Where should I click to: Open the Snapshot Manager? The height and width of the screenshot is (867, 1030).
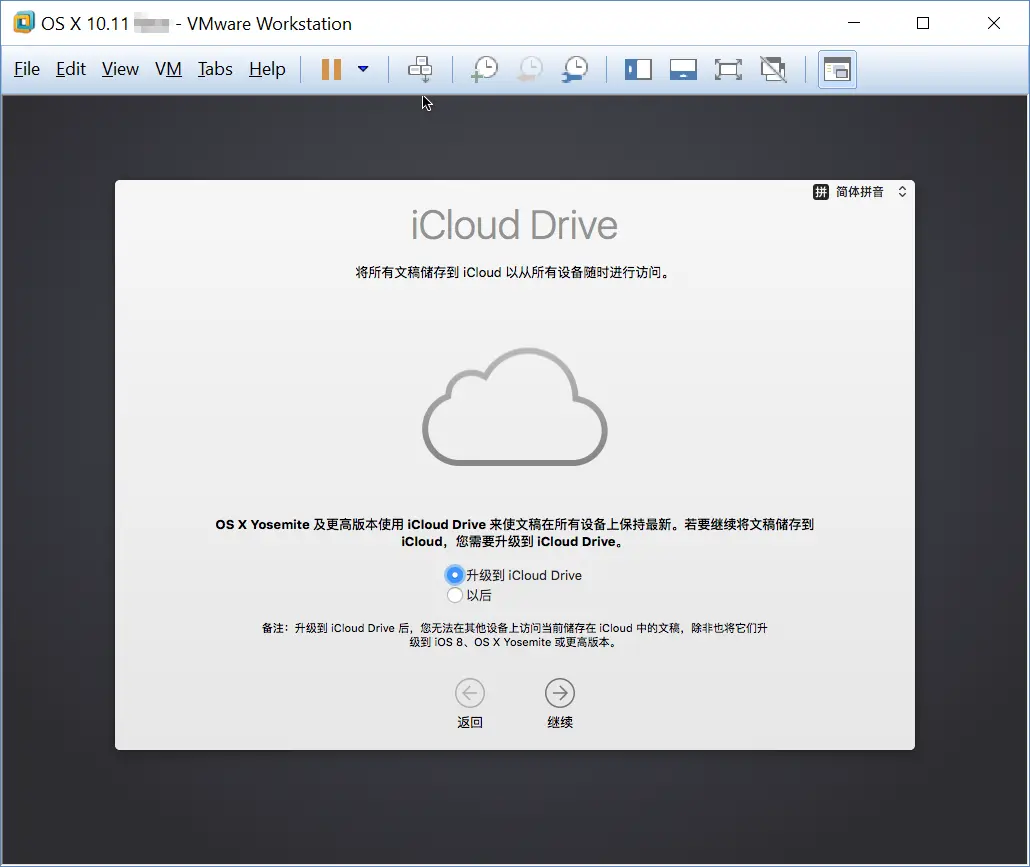tap(574, 69)
